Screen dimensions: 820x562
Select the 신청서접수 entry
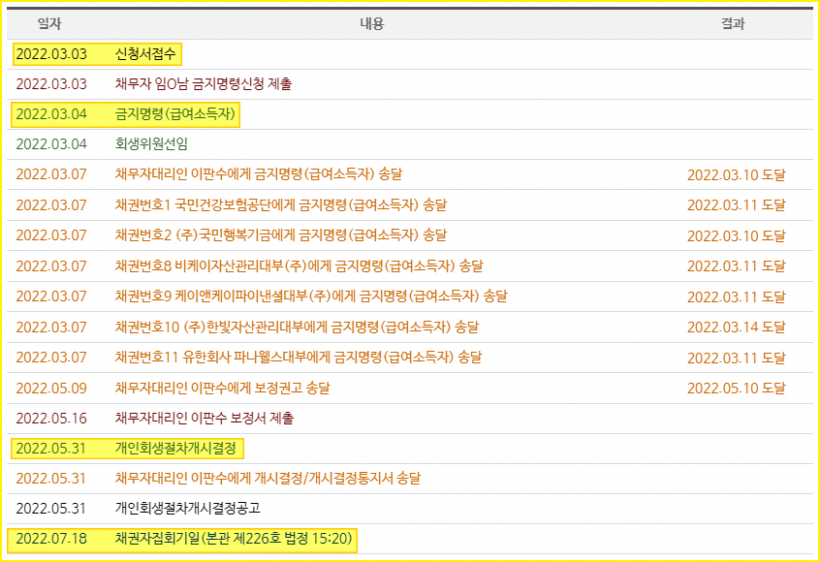pyautogui.click(x=145, y=54)
